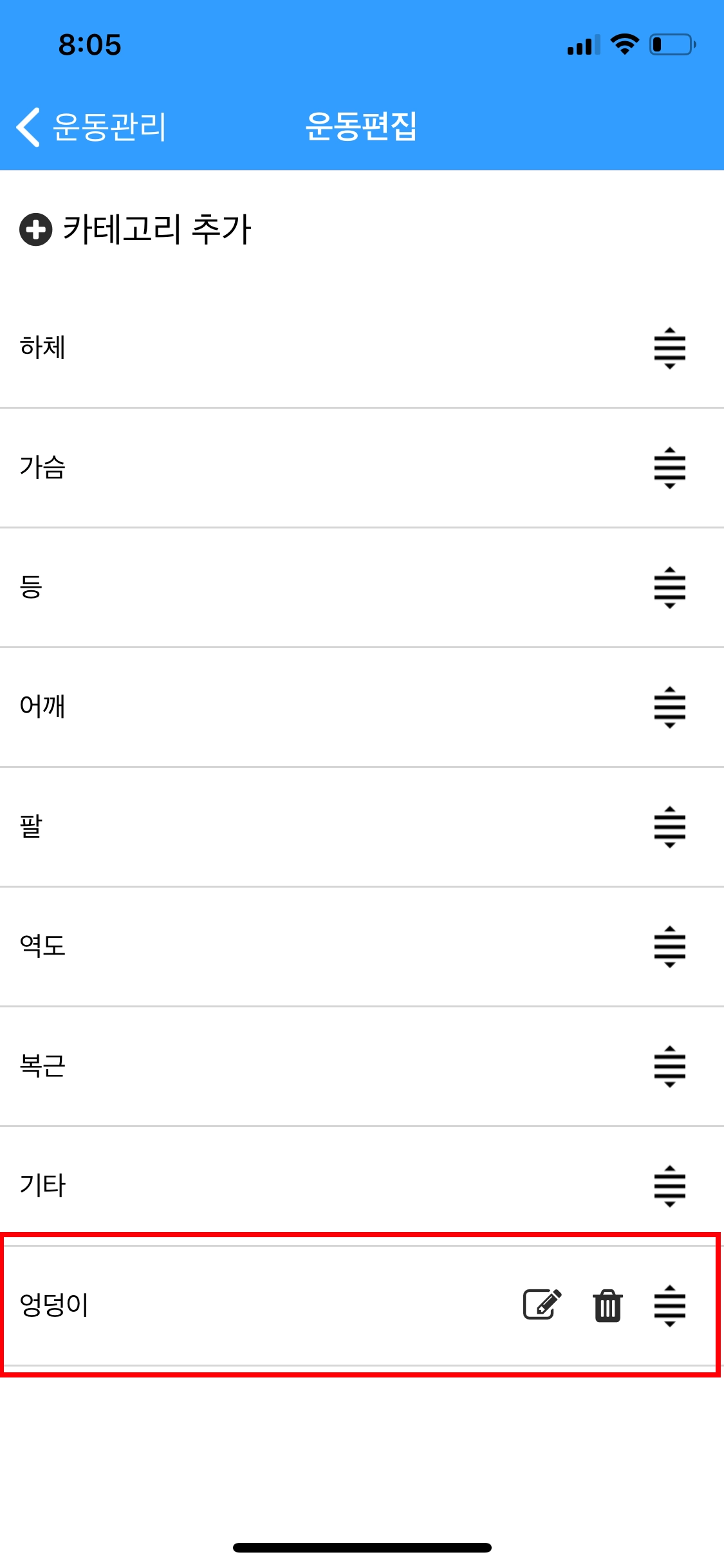
Task: Open the 어깨 category
Action: (x=362, y=707)
